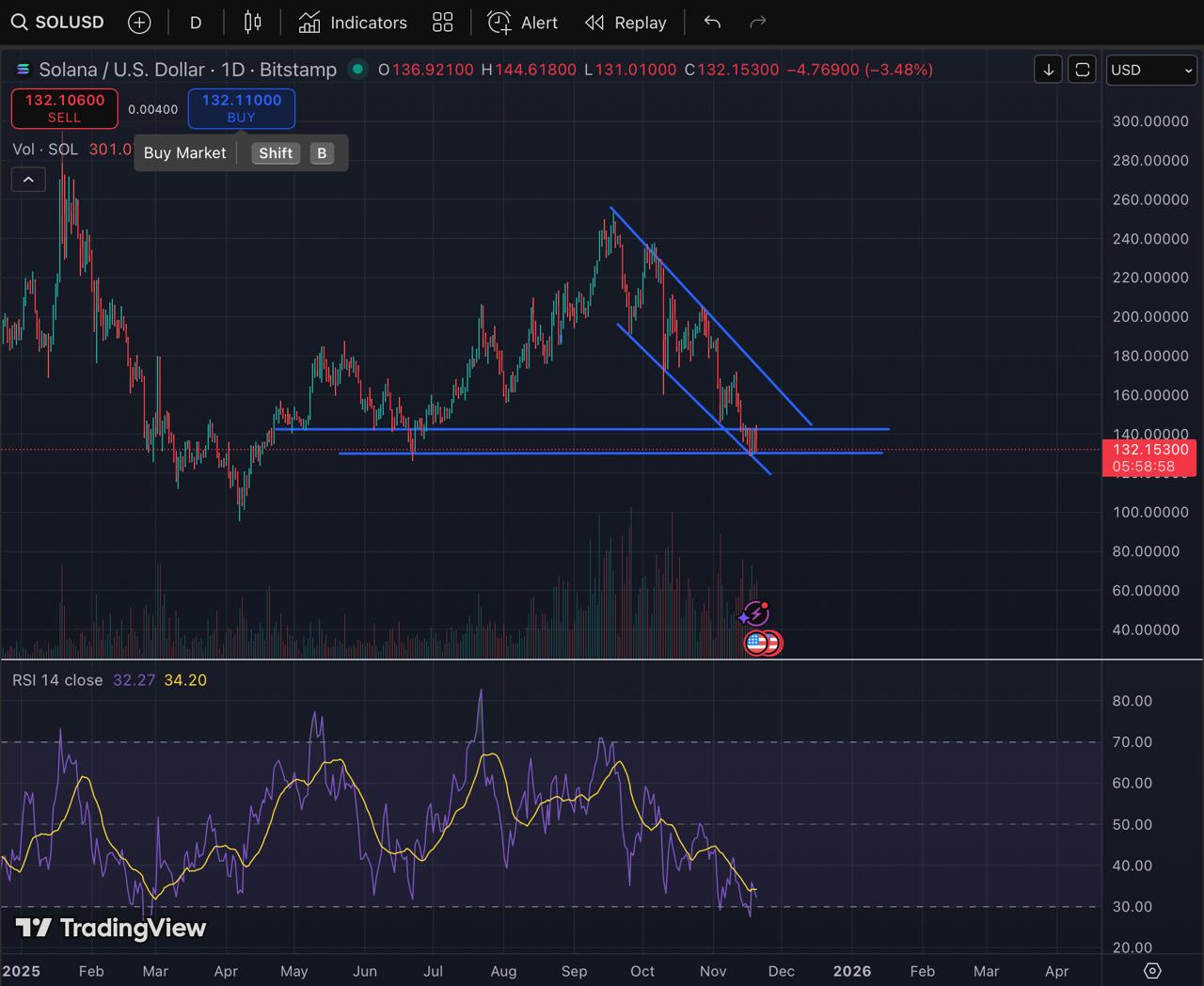1204x986 pixels.
Task: Open the USD currency dropdown
Action: [1150, 70]
